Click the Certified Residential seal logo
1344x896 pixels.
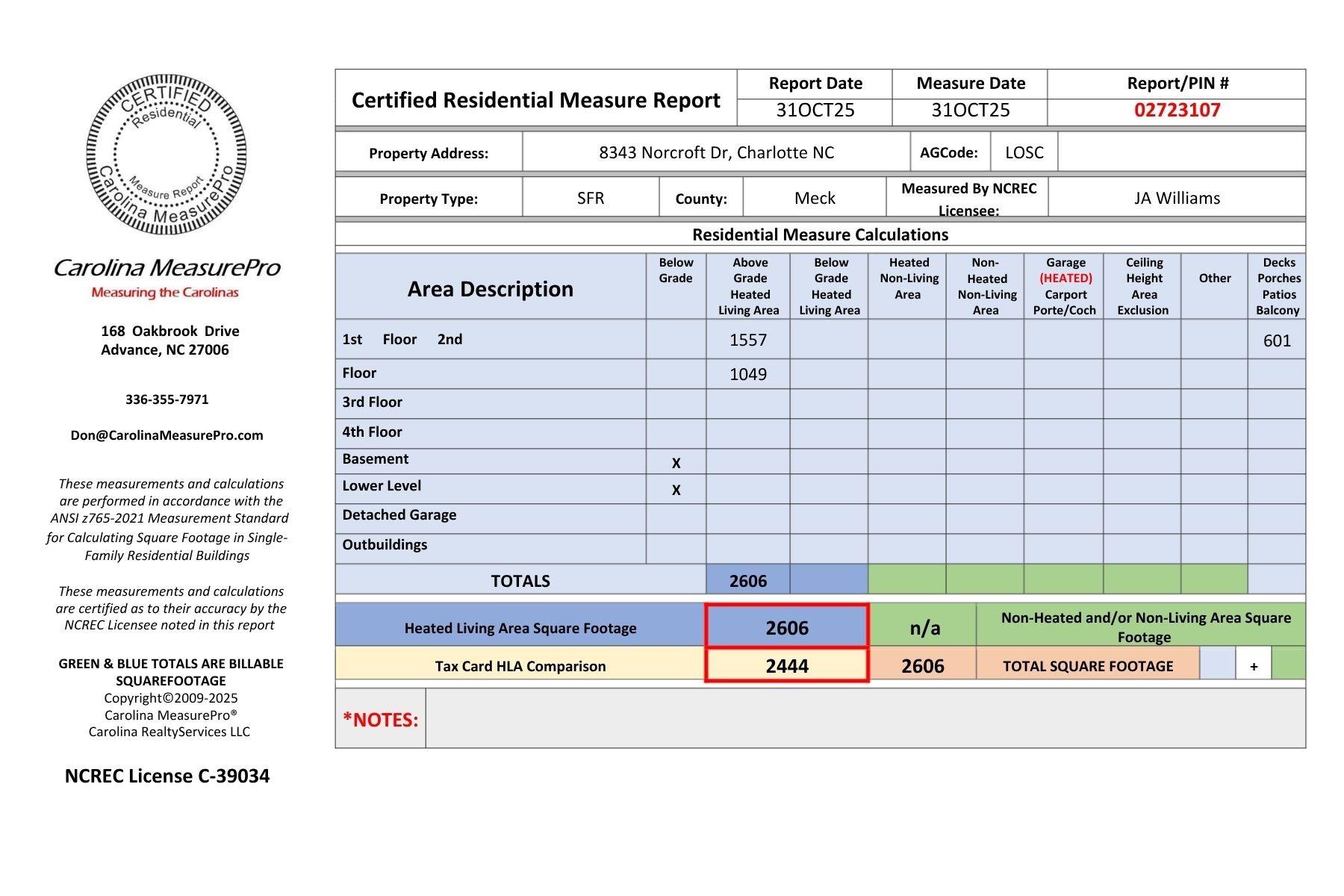pos(166,155)
